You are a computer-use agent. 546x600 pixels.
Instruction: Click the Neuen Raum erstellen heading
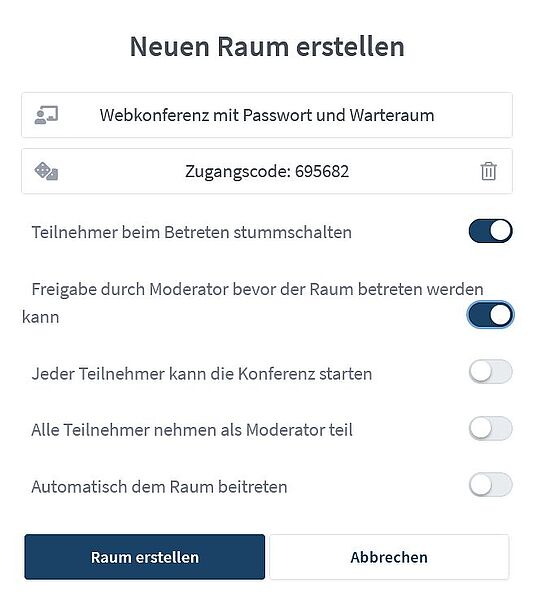click(x=267, y=47)
